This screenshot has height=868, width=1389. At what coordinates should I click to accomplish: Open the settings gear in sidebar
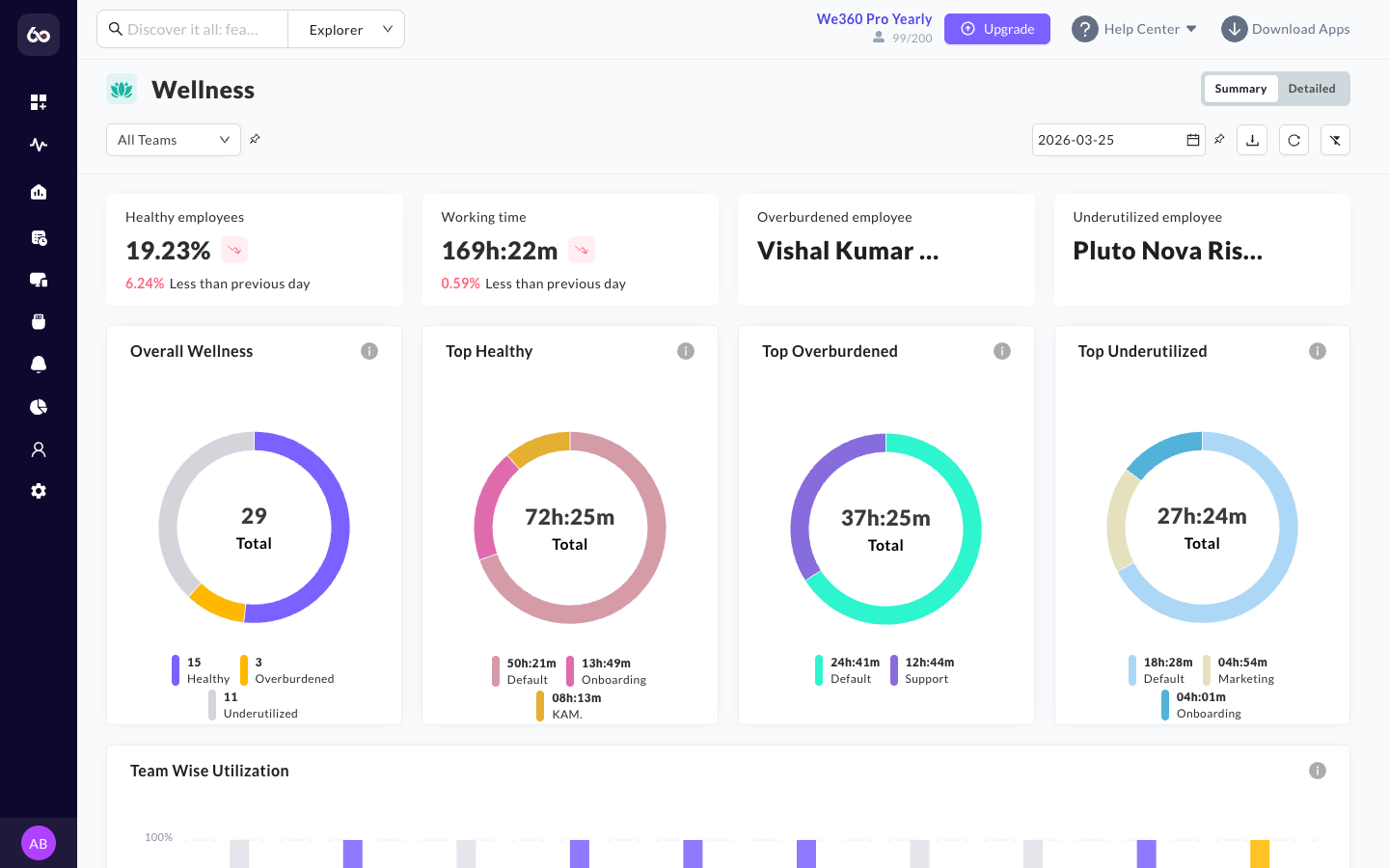(39, 491)
